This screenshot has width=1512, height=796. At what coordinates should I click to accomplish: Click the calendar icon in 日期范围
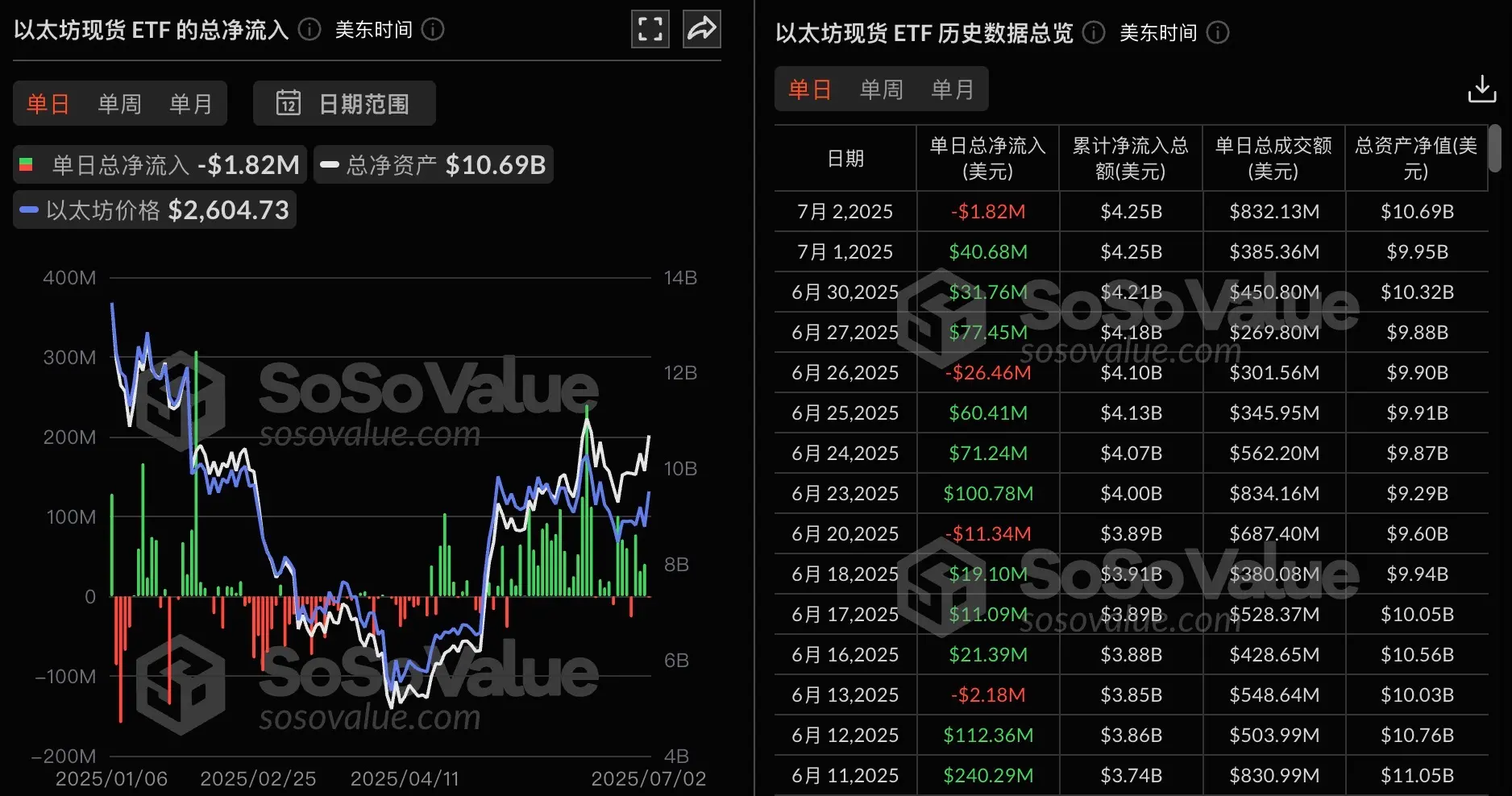click(289, 103)
